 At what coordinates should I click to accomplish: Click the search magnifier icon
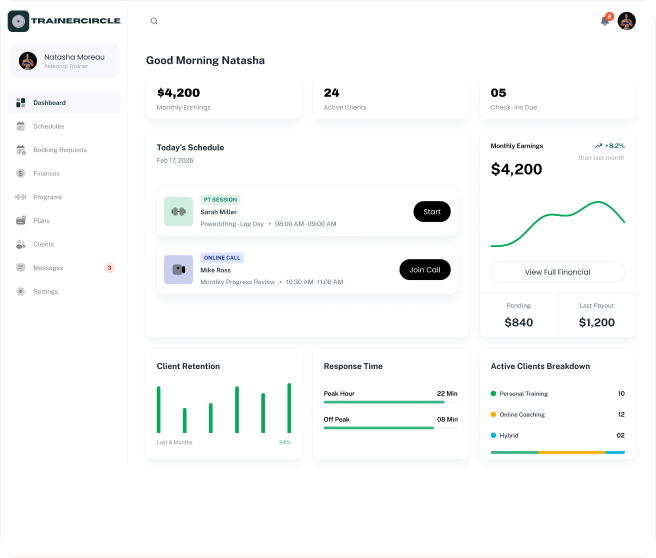point(154,21)
